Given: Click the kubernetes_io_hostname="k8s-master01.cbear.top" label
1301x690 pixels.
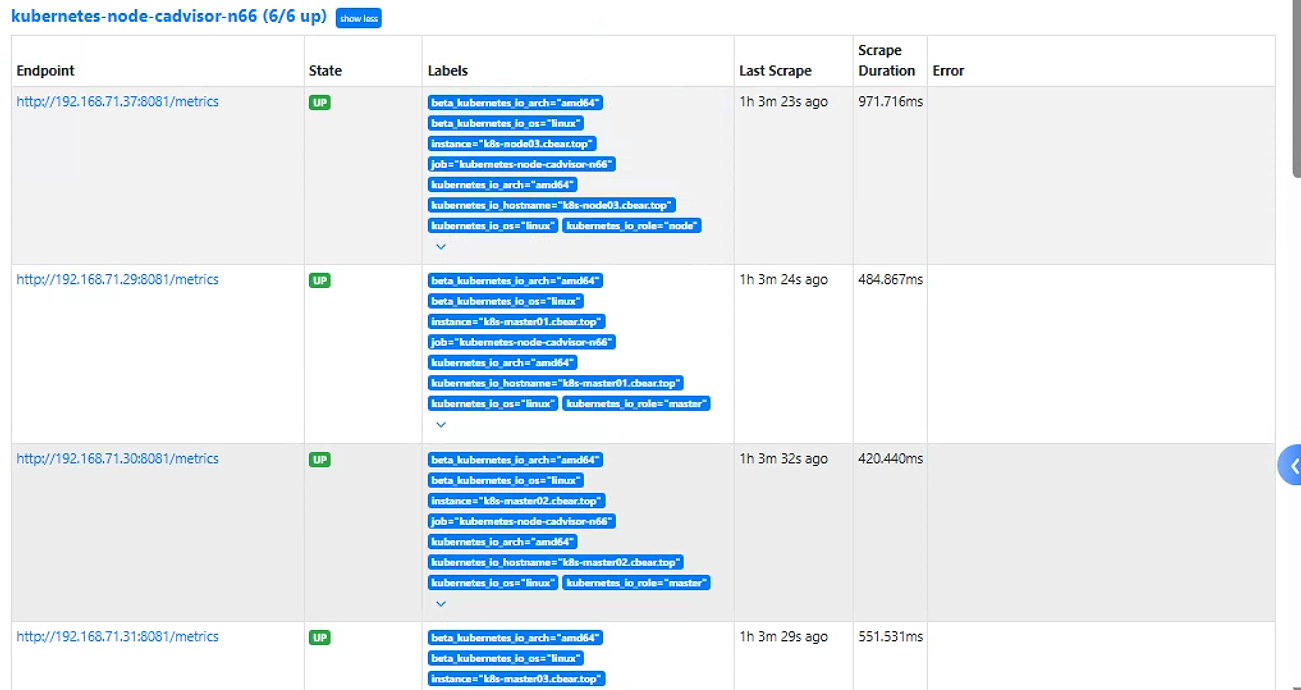Looking at the screenshot, I should [556, 383].
